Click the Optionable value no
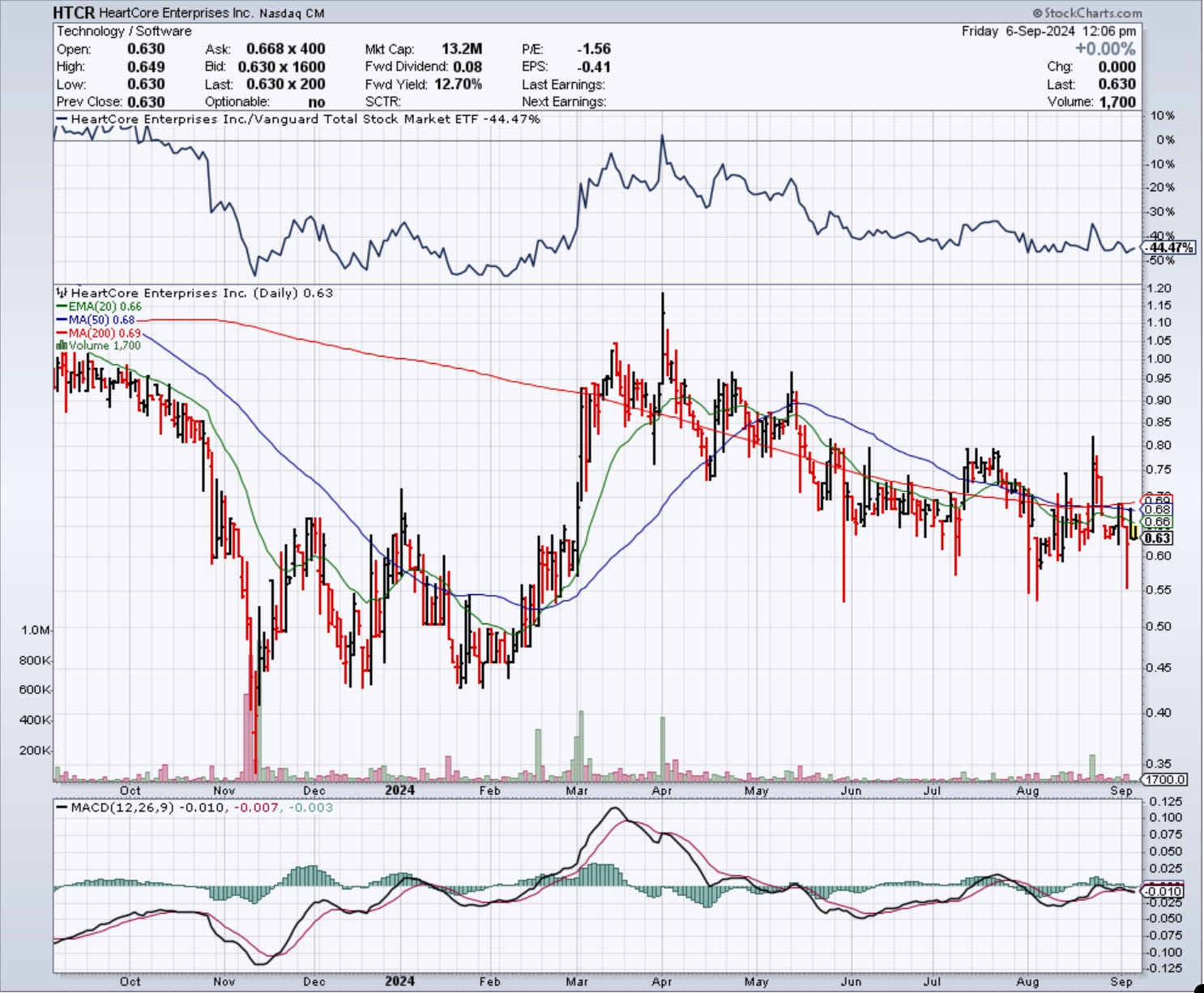1204x993 pixels. (317, 102)
